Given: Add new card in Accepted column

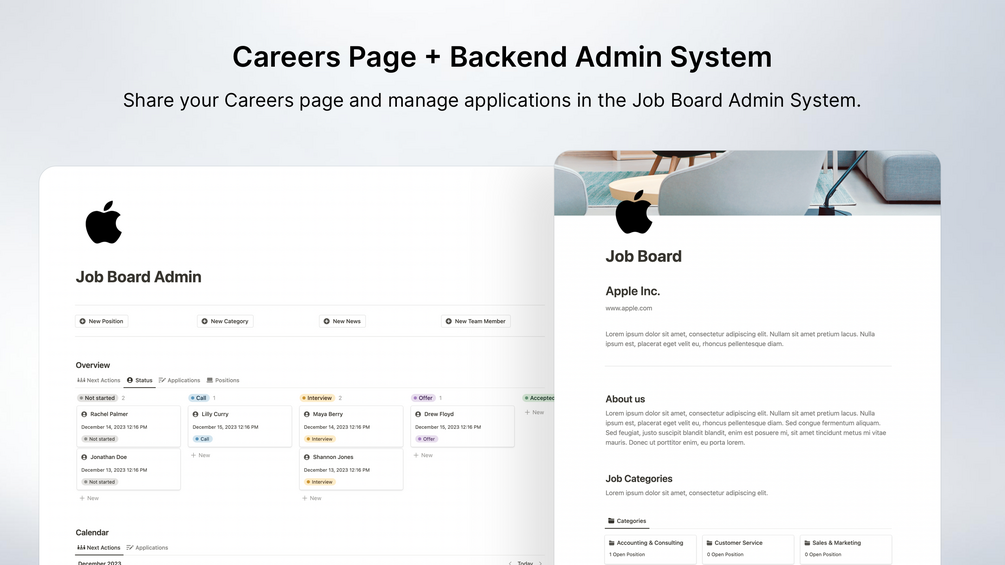Looking at the screenshot, I should [535, 412].
